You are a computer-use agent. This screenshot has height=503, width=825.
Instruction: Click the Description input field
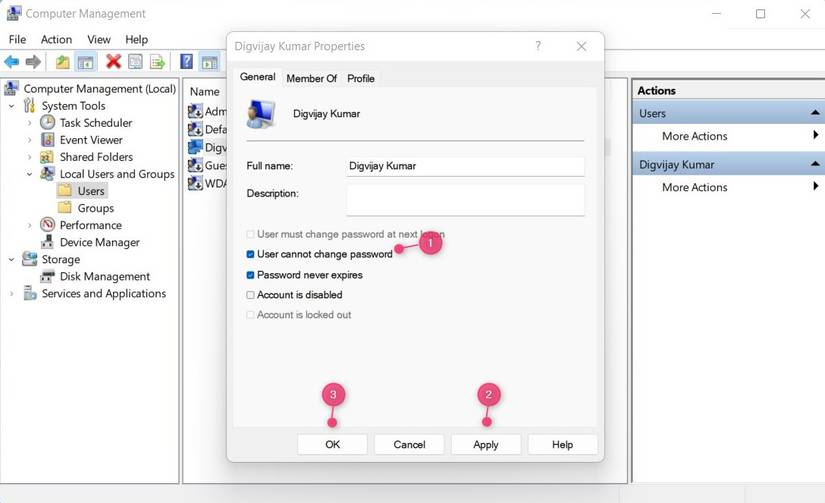(x=465, y=200)
